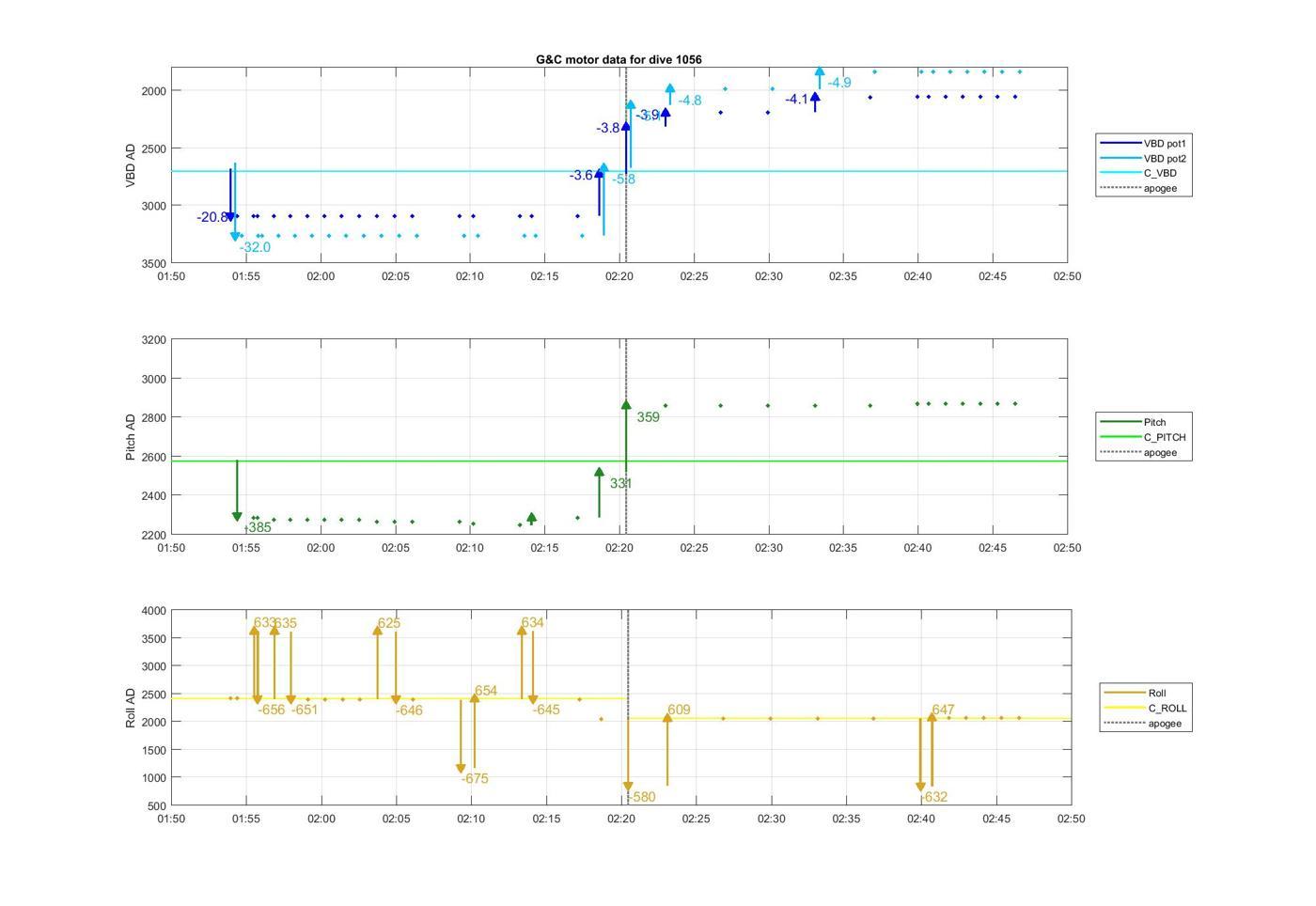This screenshot has height=906, width=1316.
Task: Click the green pitch arrow head near 359
Action: [x=626, y=405]
